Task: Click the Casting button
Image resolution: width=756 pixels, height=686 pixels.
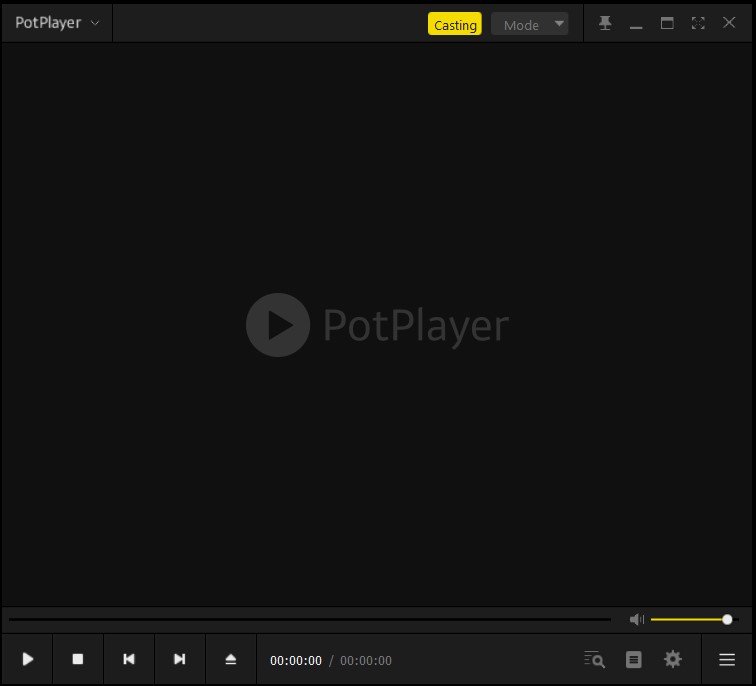Action: click(x=455, y=24)
